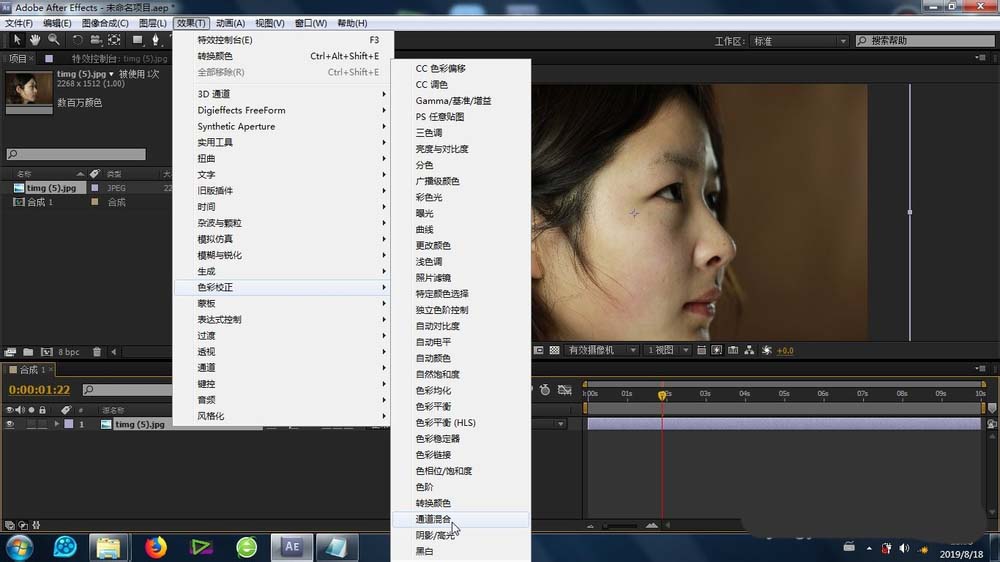Expand 模糊与锐化 submenu

284,255
